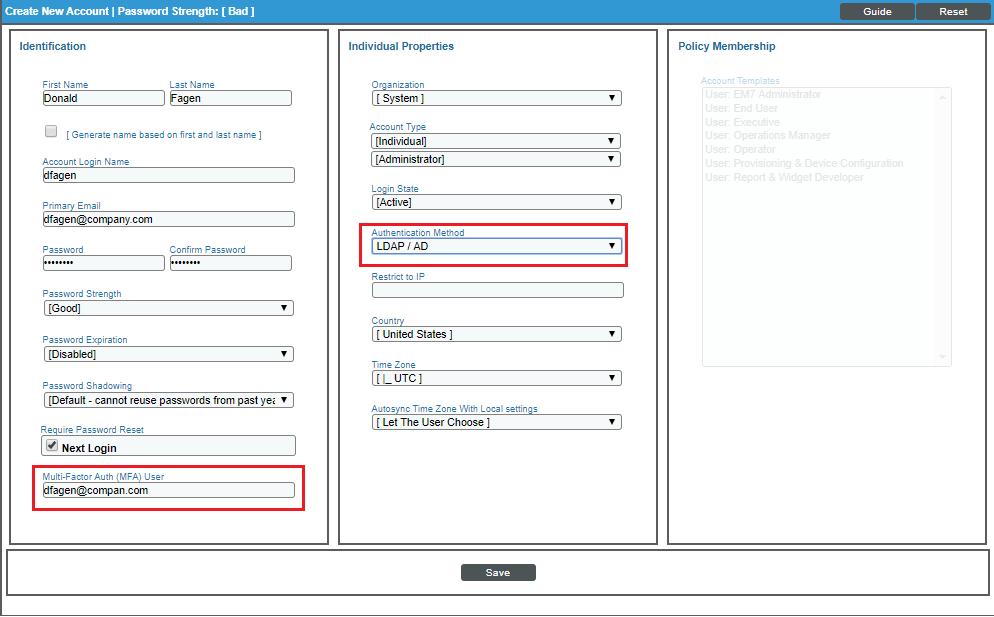Screen dimensions: 994x617
Task: Expand the Authentication Method dropdown
Action: click(496, 246)
